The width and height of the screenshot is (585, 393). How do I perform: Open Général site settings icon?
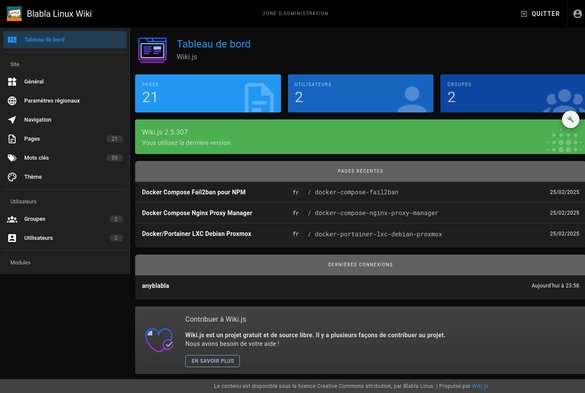[x=12, y=81]
